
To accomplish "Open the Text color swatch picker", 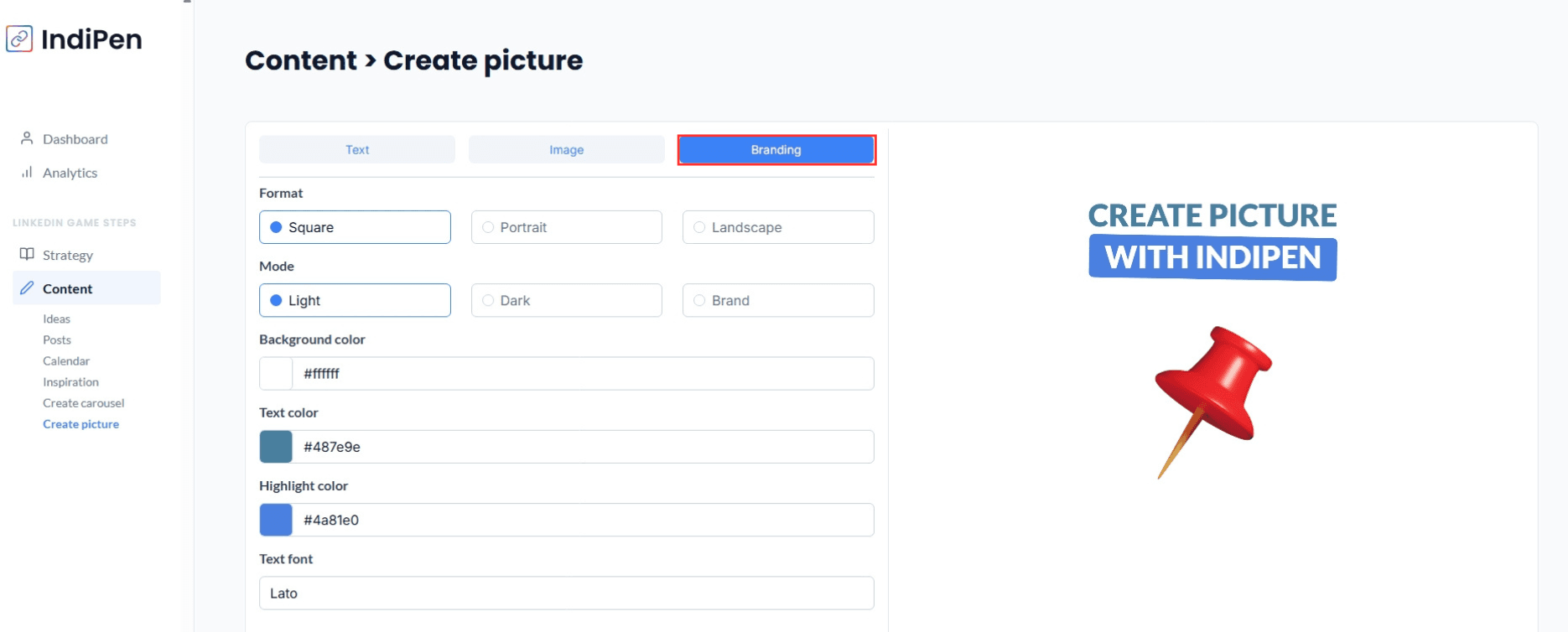I will point(276,447).
